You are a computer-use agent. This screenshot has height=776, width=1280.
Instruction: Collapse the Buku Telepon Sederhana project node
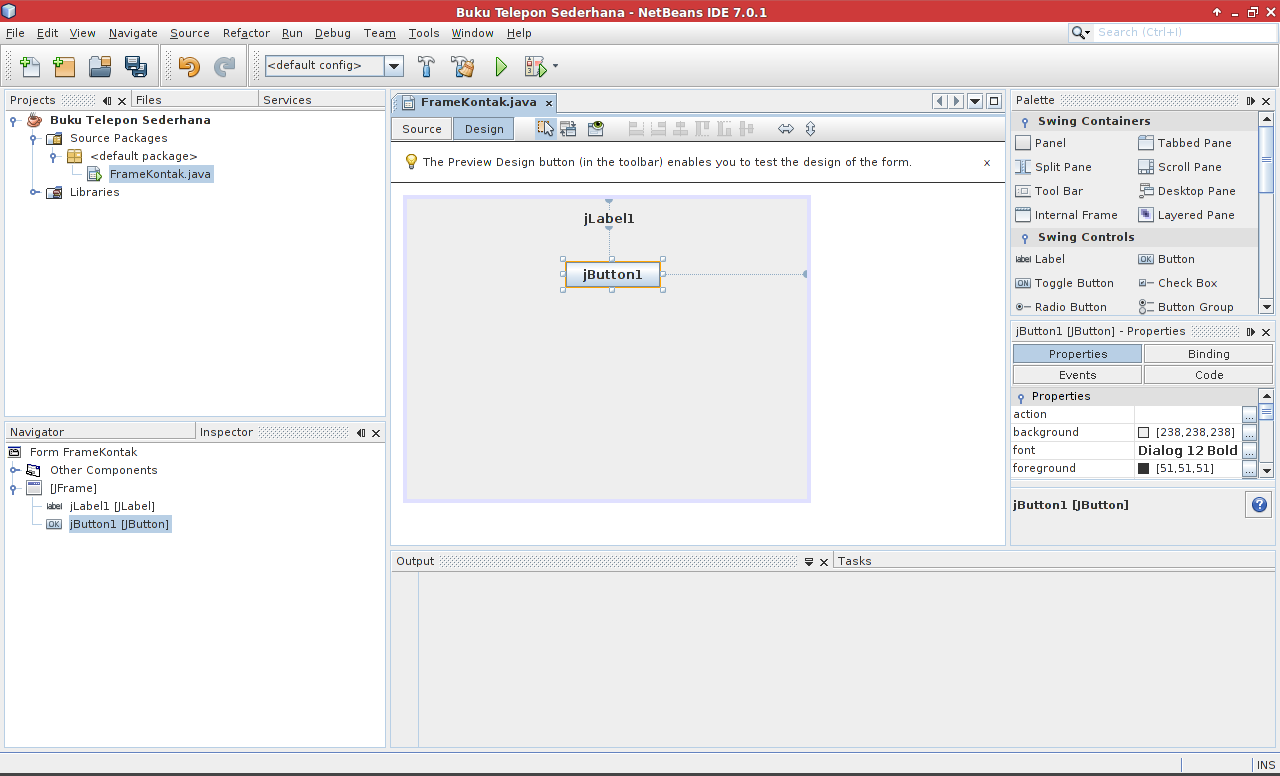coord(14,120)
